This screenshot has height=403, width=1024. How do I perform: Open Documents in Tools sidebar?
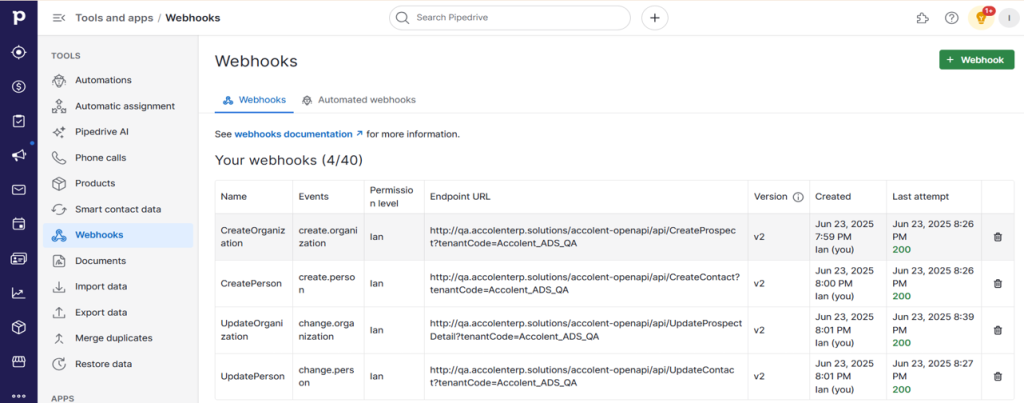click(118, 261)
